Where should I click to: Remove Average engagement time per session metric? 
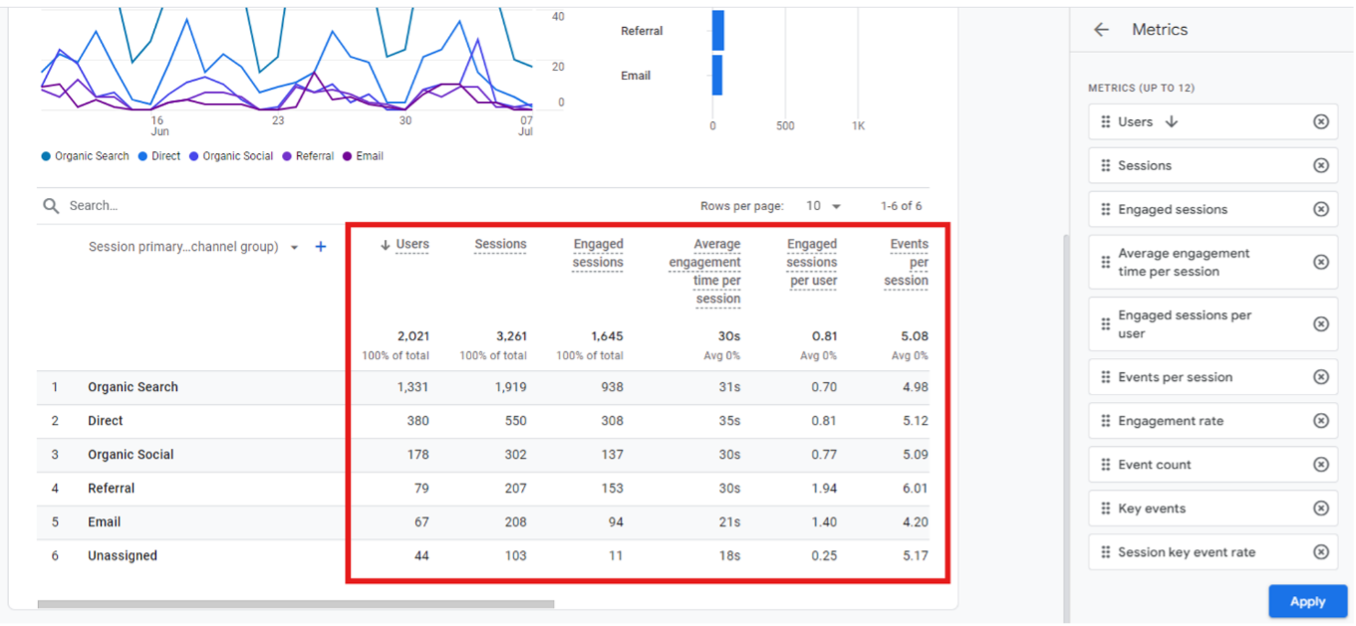click(1321, 262)
